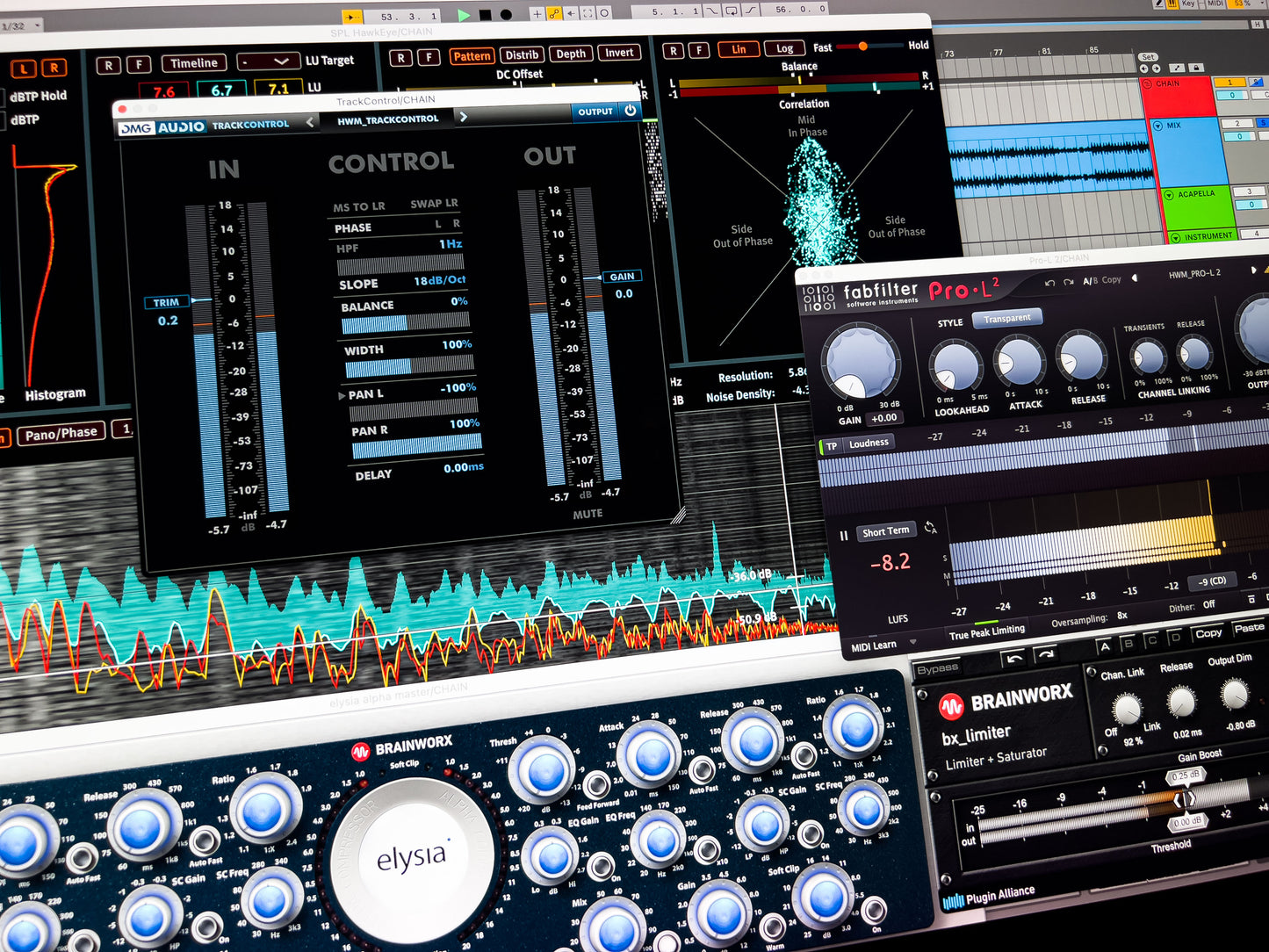Open Pro-L 2's HWM_PRO-L 2 preset menu
The width and height of the screenshot is (1269, 952).
point(1193,274)
